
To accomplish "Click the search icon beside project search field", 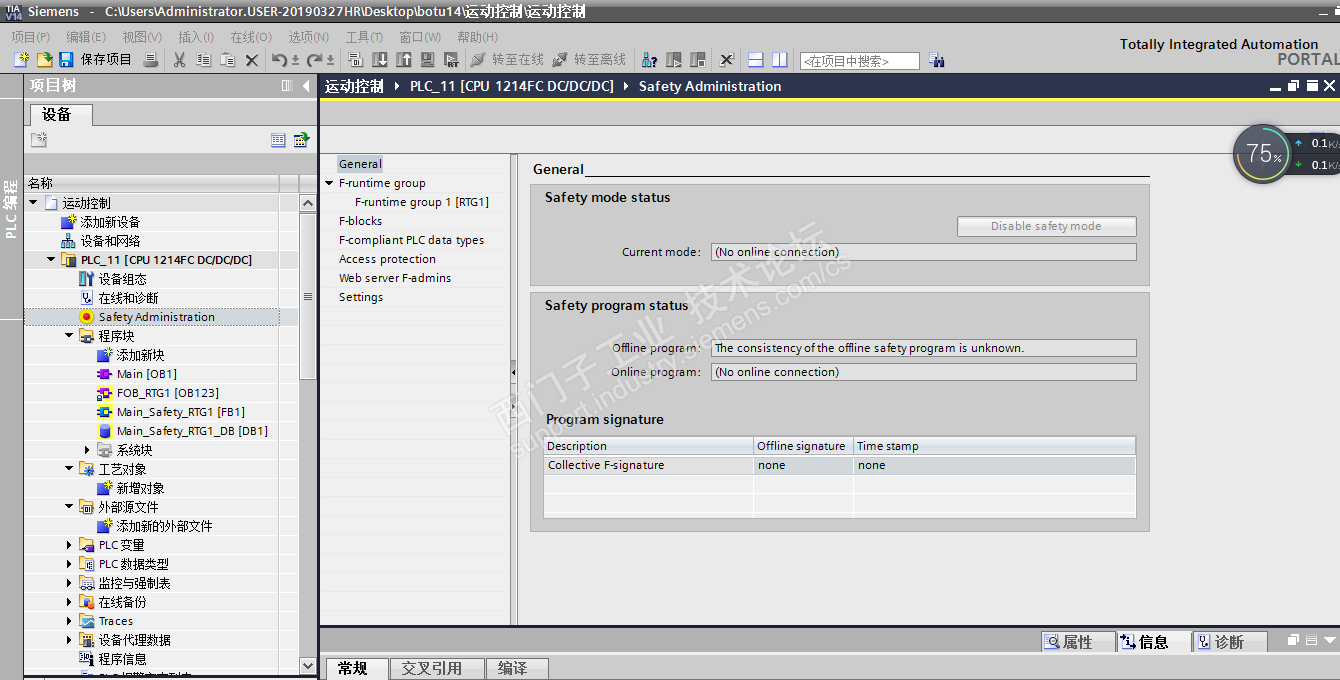I will (x=937, y=60).
